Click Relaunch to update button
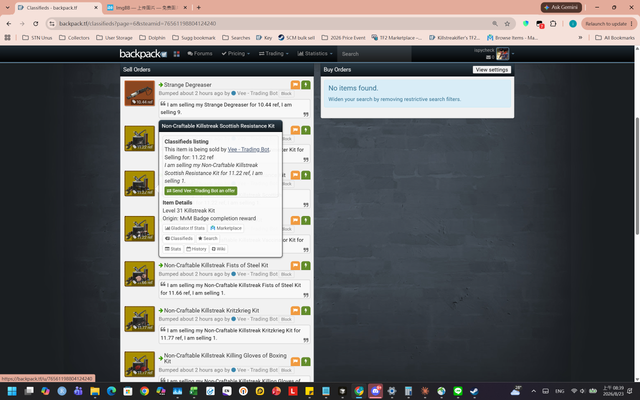The width and height of the screenshot is (640, 400). point(609,24)
